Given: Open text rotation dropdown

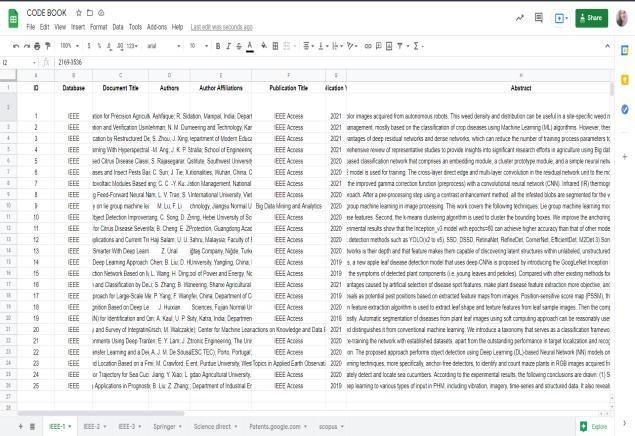Looking at the screenshot, I should (x=352, y=46).
